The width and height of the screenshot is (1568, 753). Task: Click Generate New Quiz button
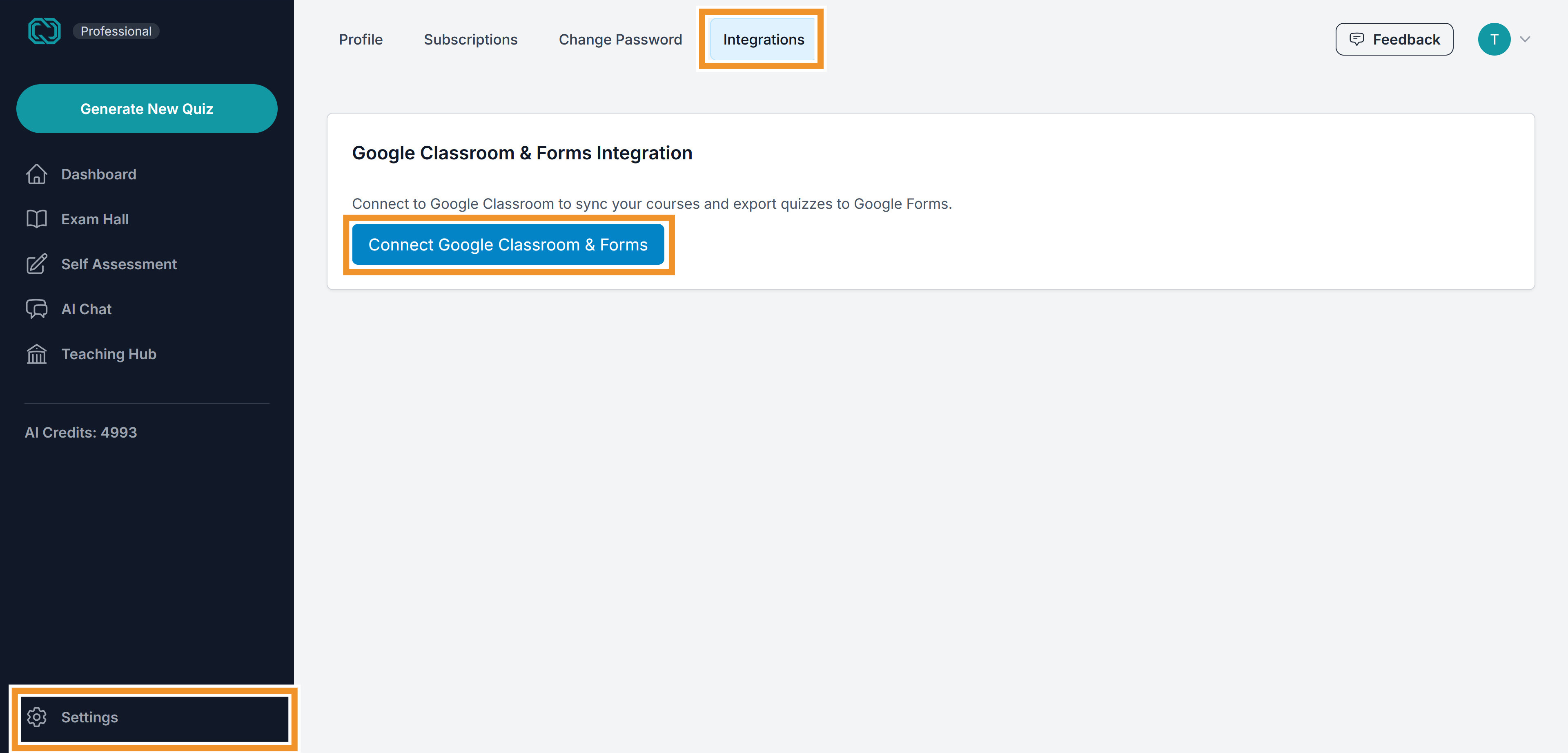pos(147,109)
